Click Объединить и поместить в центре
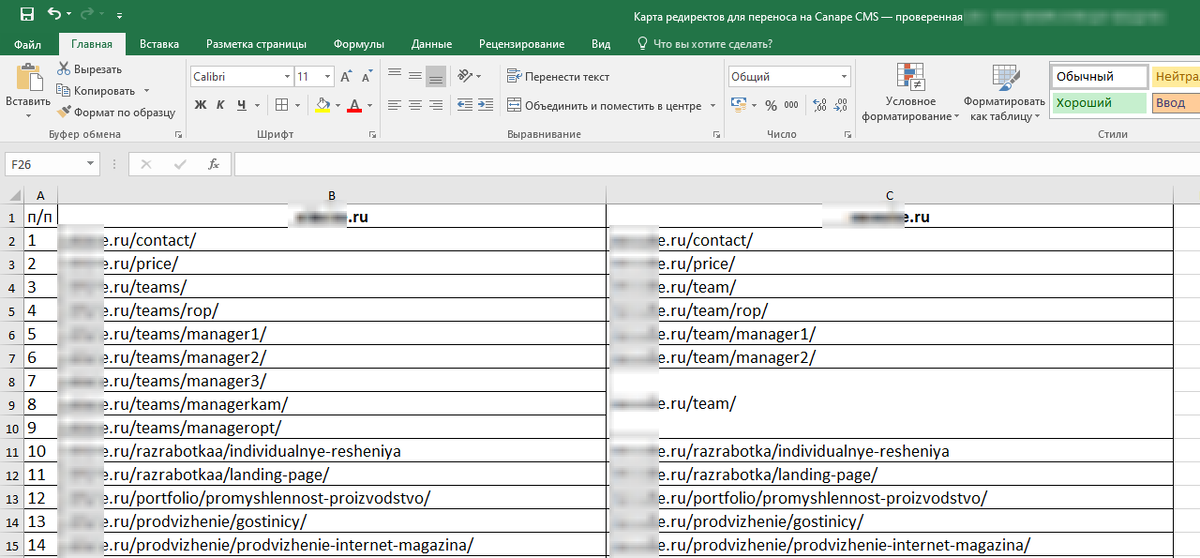Screen dimensions: 1200x558 click(605, 105)
